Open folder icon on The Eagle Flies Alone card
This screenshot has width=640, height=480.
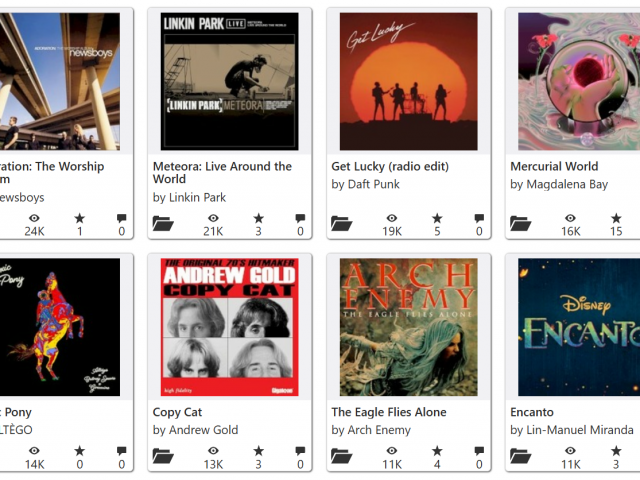[342, 456]
